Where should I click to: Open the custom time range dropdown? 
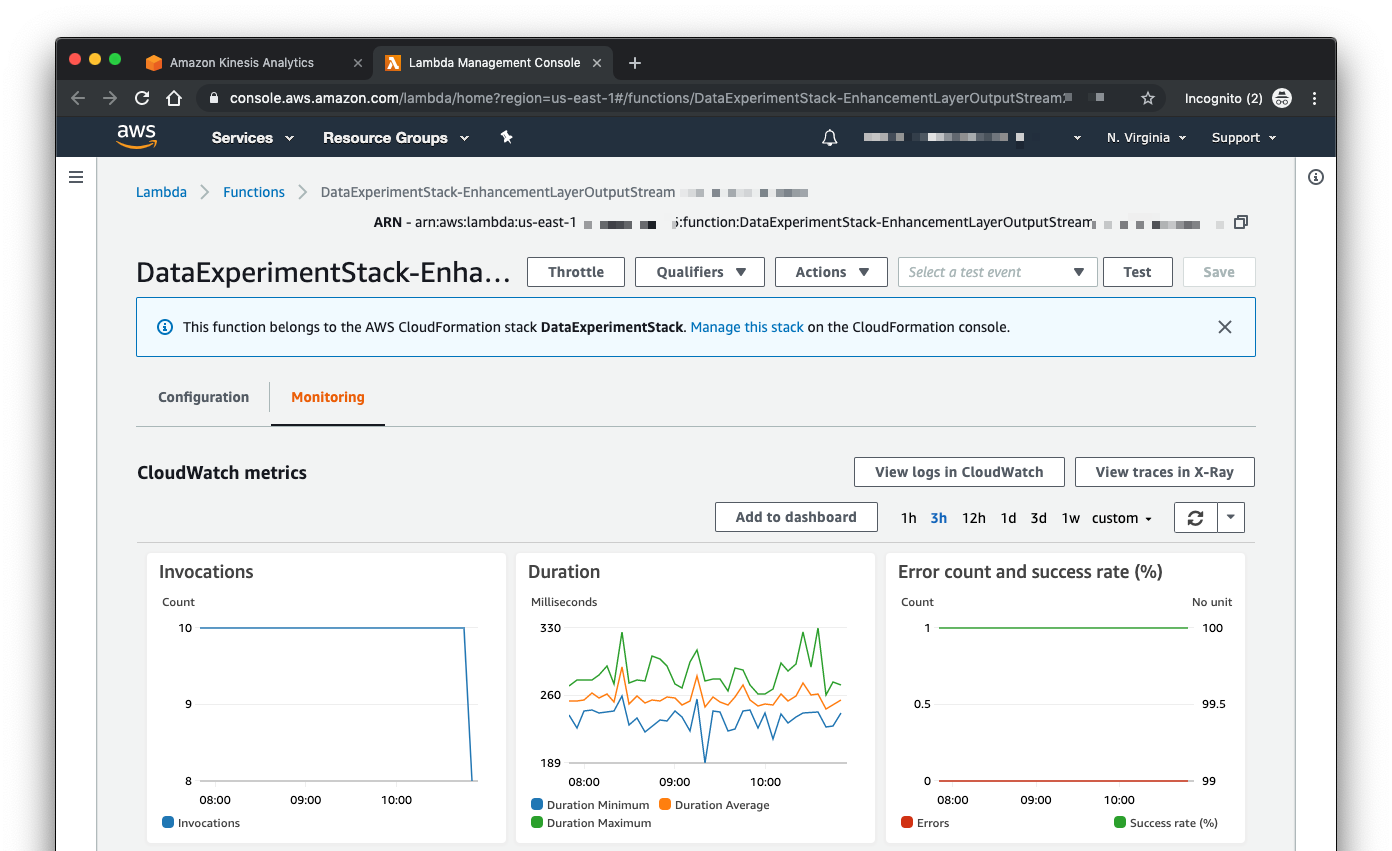click(1122, 518)
